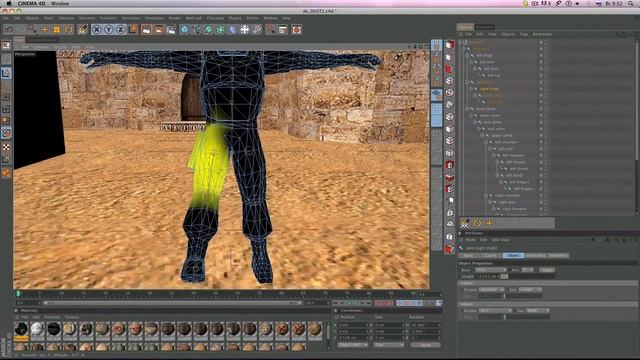
Task: Open the Object (Rel) dropdown in Coordinates
Action: (353, 345)
